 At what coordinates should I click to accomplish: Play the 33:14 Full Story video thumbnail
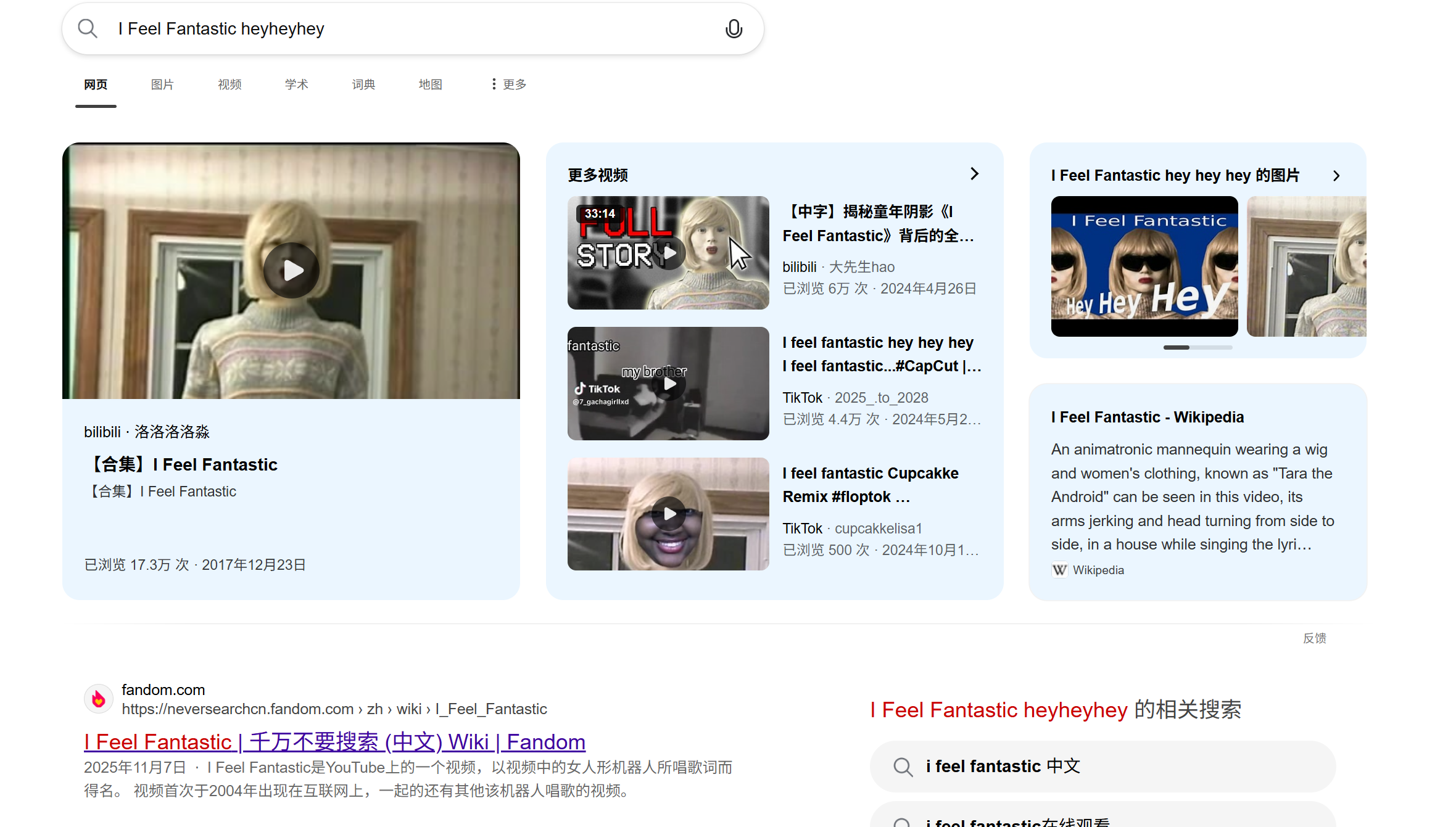coord(668,253)
